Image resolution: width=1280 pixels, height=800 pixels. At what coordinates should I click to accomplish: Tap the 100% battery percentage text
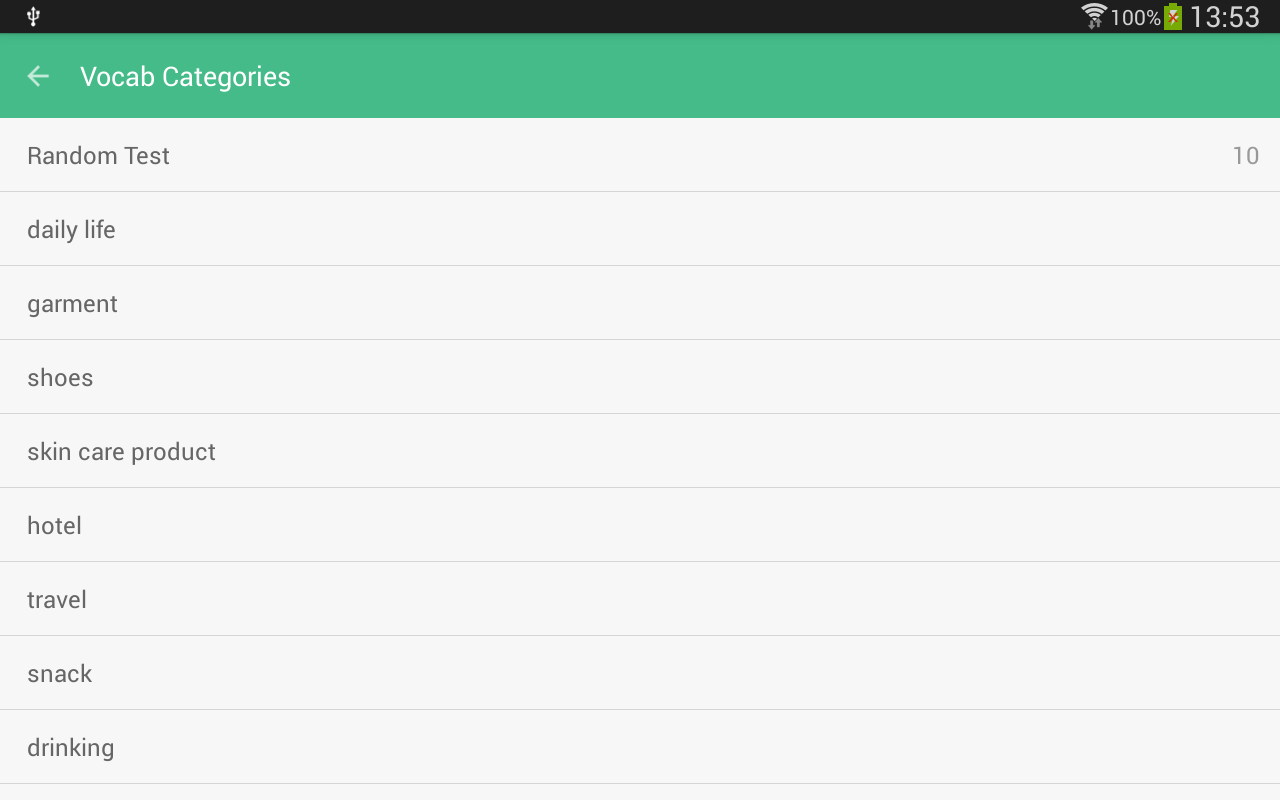click(x=1135, y=17)
